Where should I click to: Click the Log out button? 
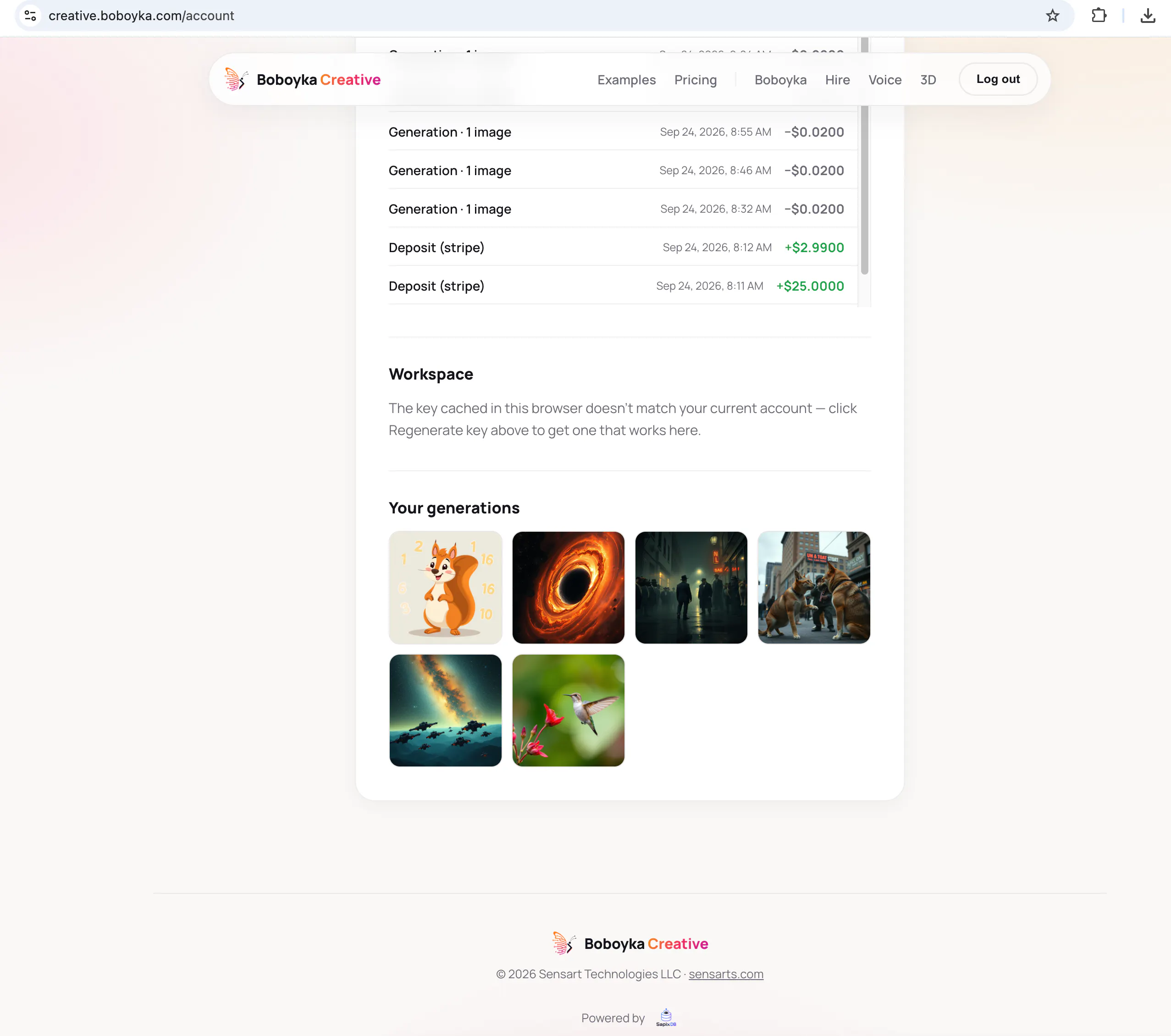coord(998,79)
